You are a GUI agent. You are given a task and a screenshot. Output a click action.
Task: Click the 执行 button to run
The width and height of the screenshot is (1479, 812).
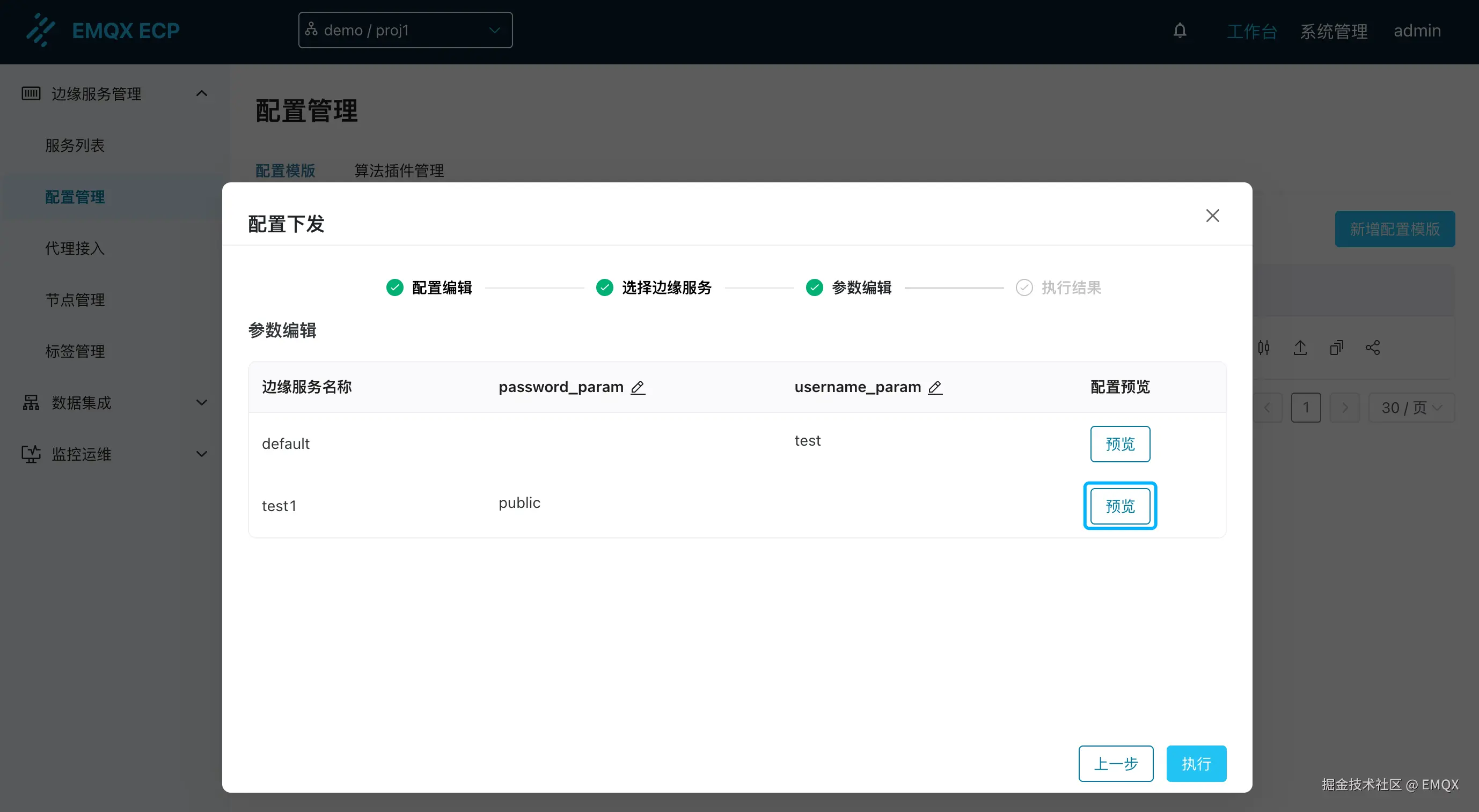point(1197,763)
